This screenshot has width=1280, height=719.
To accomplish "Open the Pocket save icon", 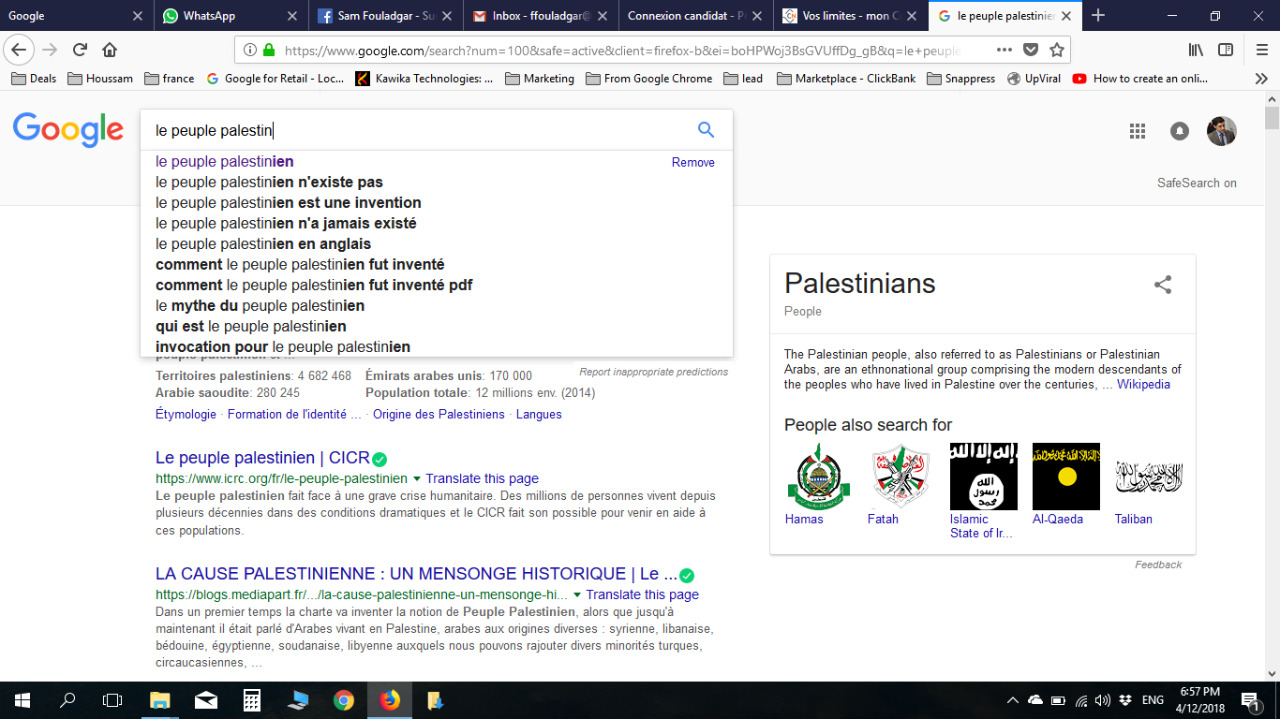I will (1031, 50).
